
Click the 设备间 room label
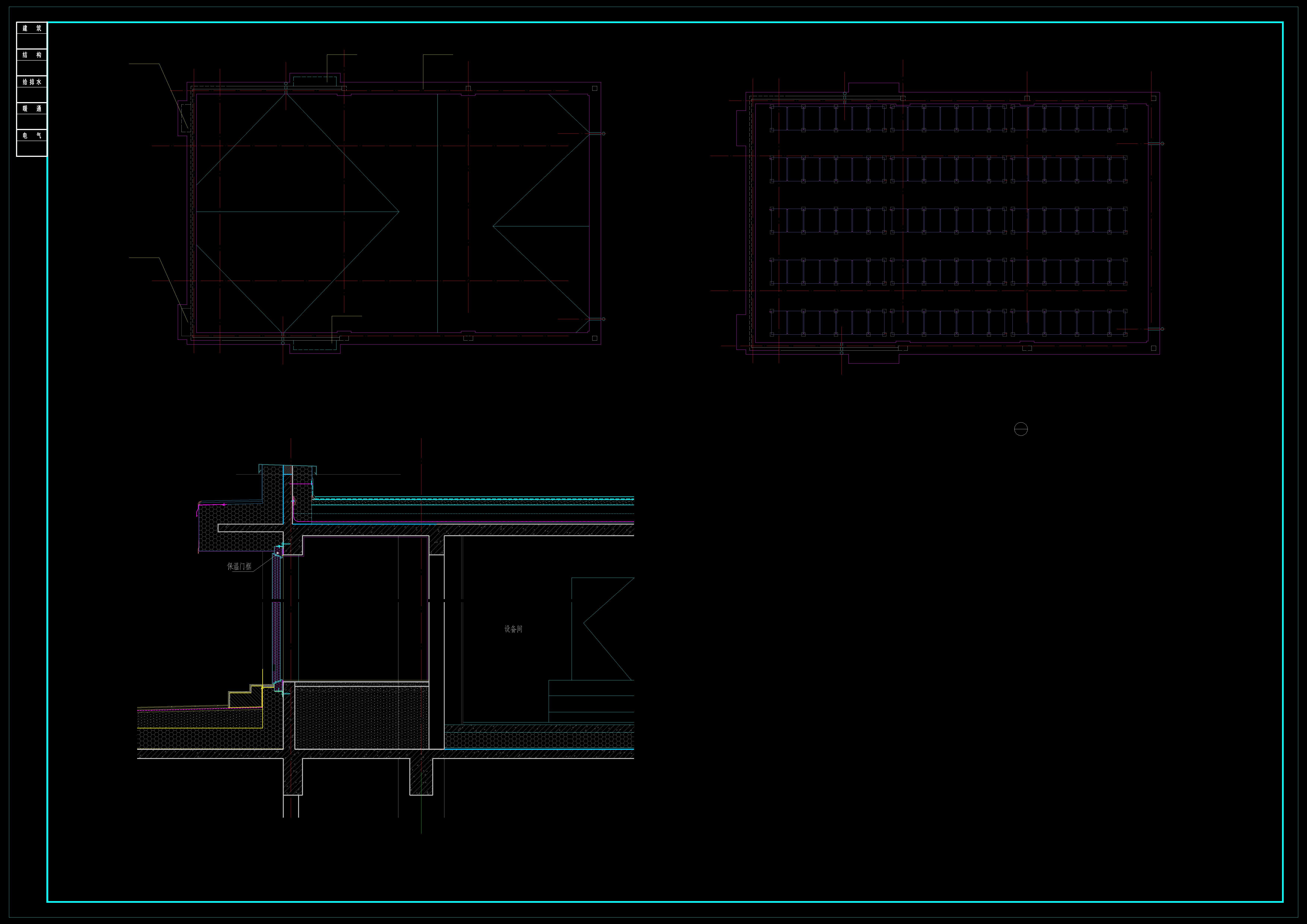point(513,629)
